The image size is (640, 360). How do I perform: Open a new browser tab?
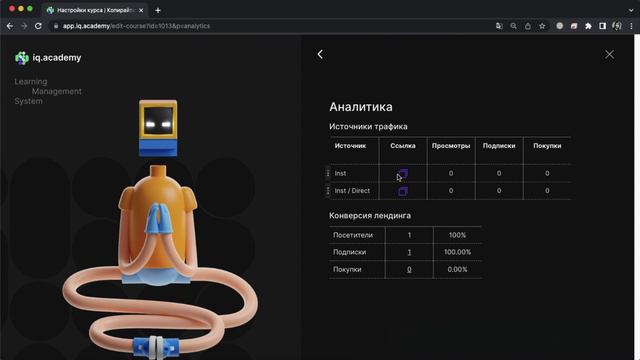(x=158, y=10)
